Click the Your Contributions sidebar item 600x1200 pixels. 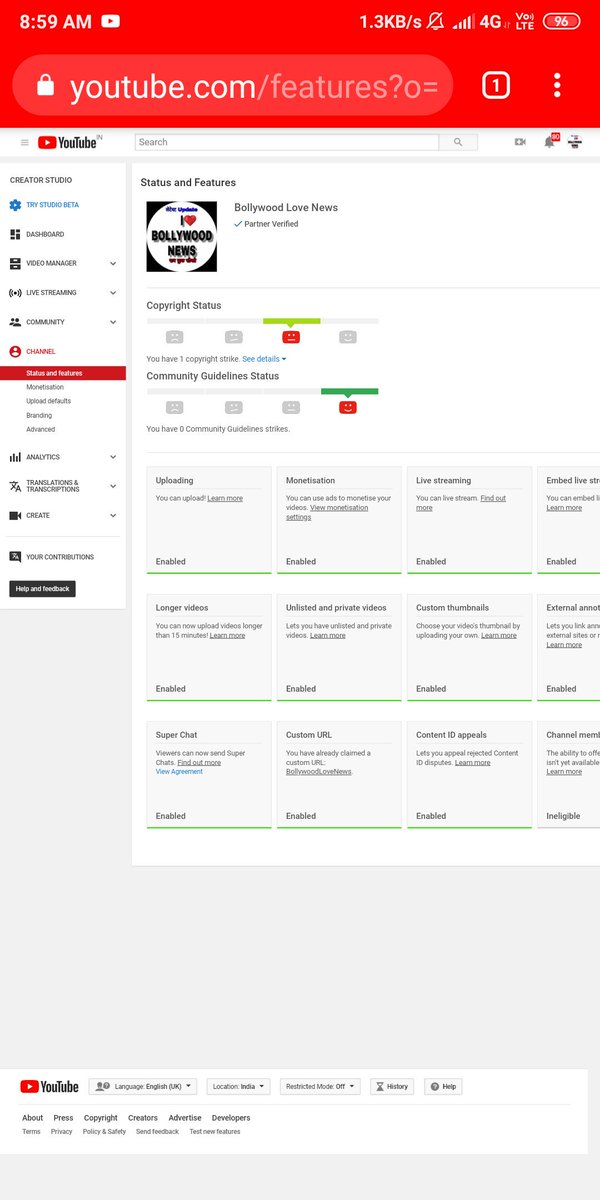60,557
